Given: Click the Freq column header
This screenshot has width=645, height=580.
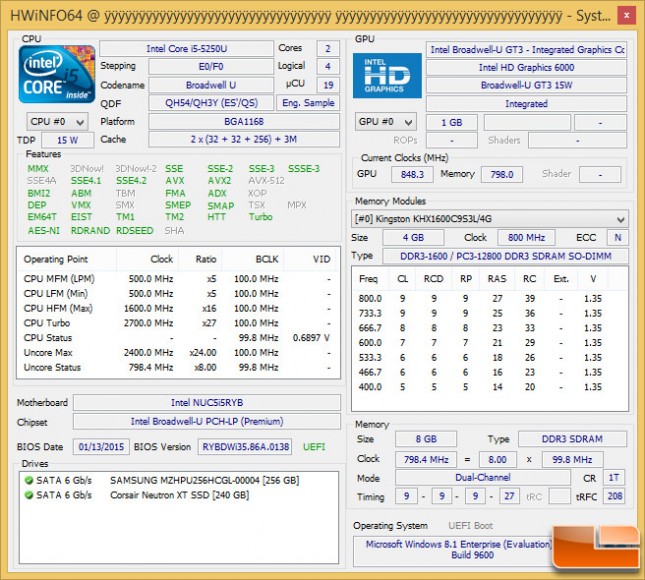Looking at the screenshot, I should (369, 279).
